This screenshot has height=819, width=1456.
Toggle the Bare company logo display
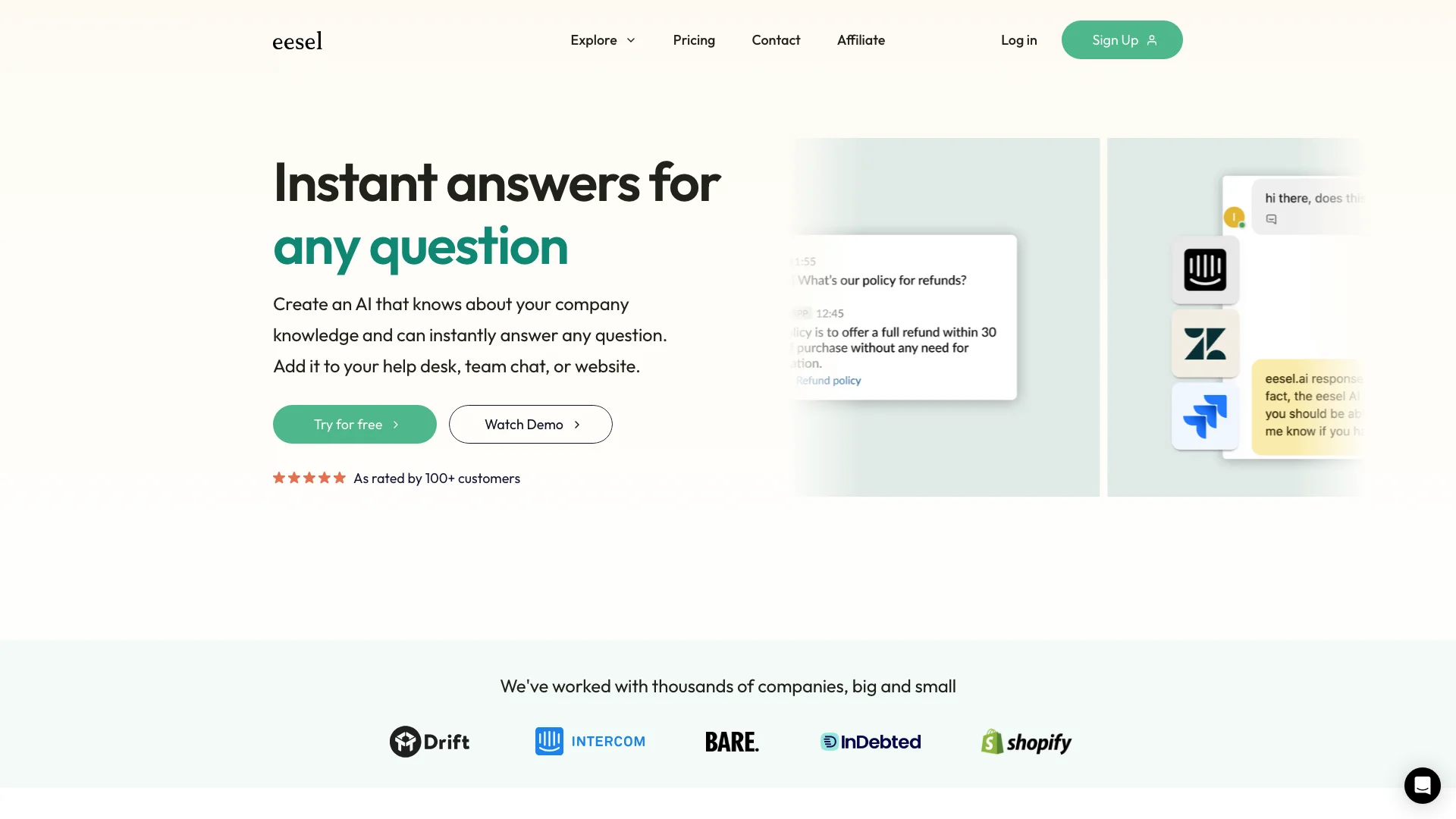tap(731, 741)
